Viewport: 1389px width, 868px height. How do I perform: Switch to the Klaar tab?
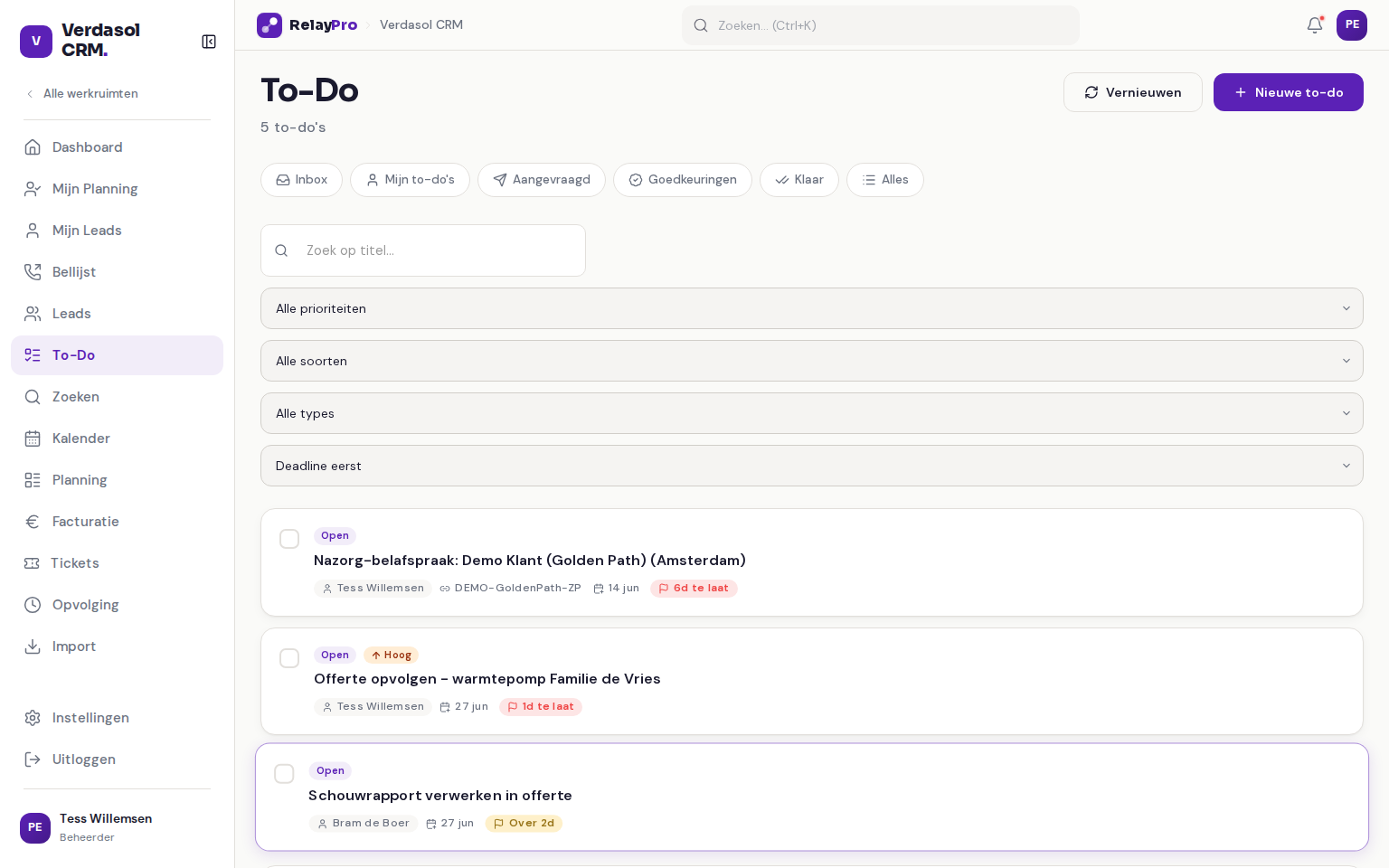(799, 180)
